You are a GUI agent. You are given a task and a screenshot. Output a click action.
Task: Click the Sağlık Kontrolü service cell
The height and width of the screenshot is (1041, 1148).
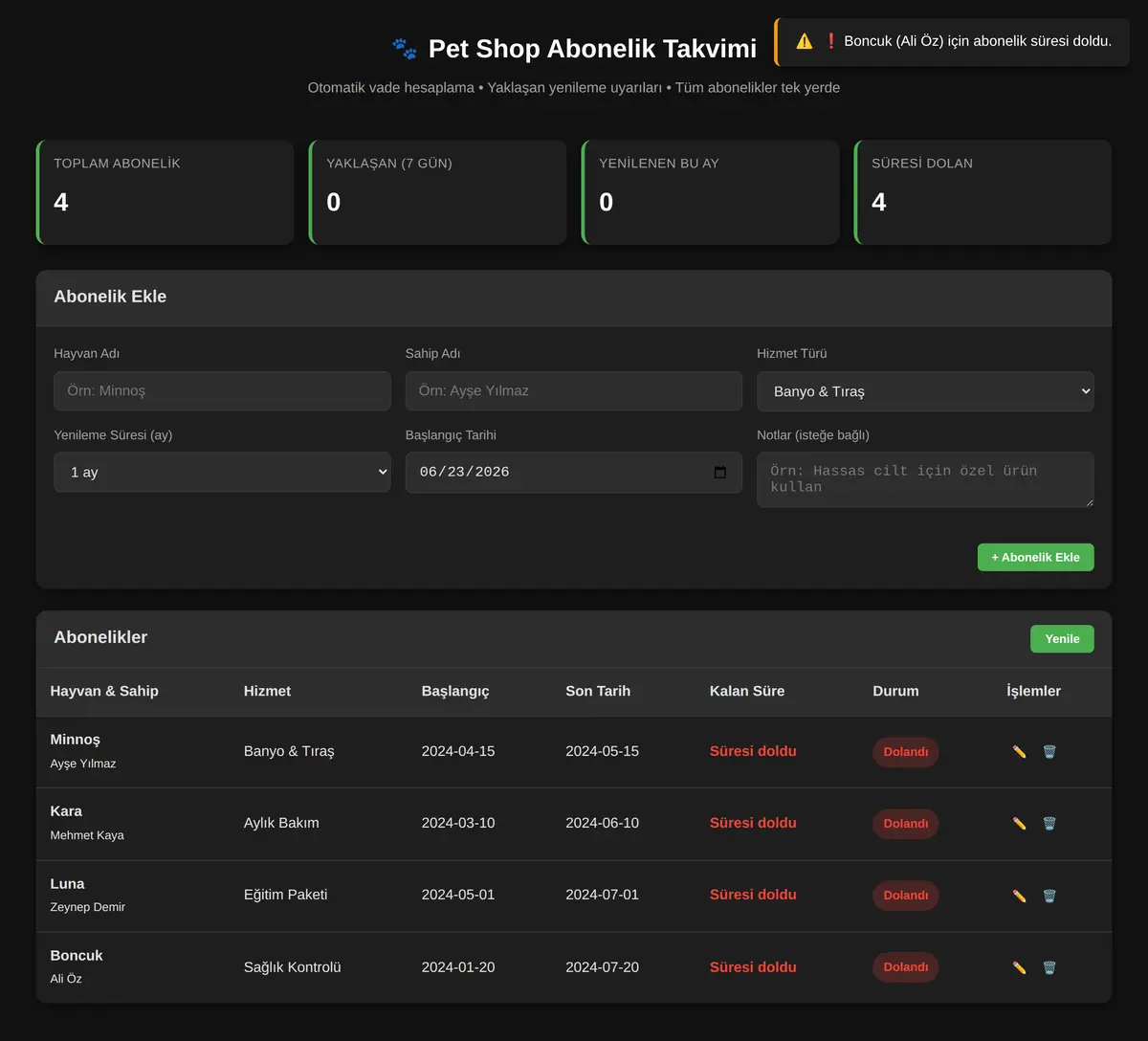(292, 967)
